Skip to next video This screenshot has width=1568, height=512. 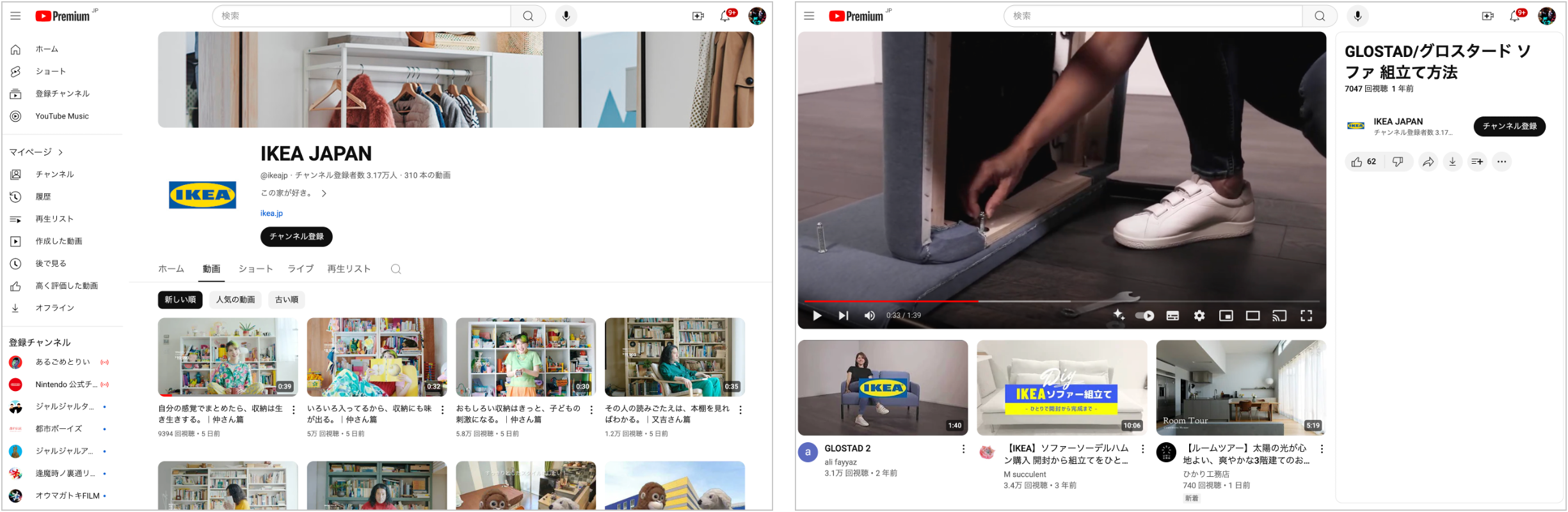[x=844, y=316]
